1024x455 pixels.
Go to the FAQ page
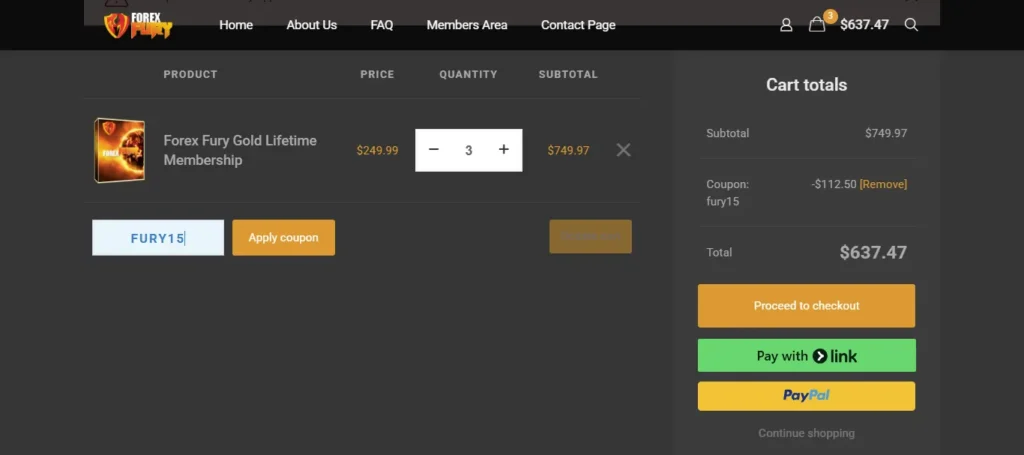(381, 25)
